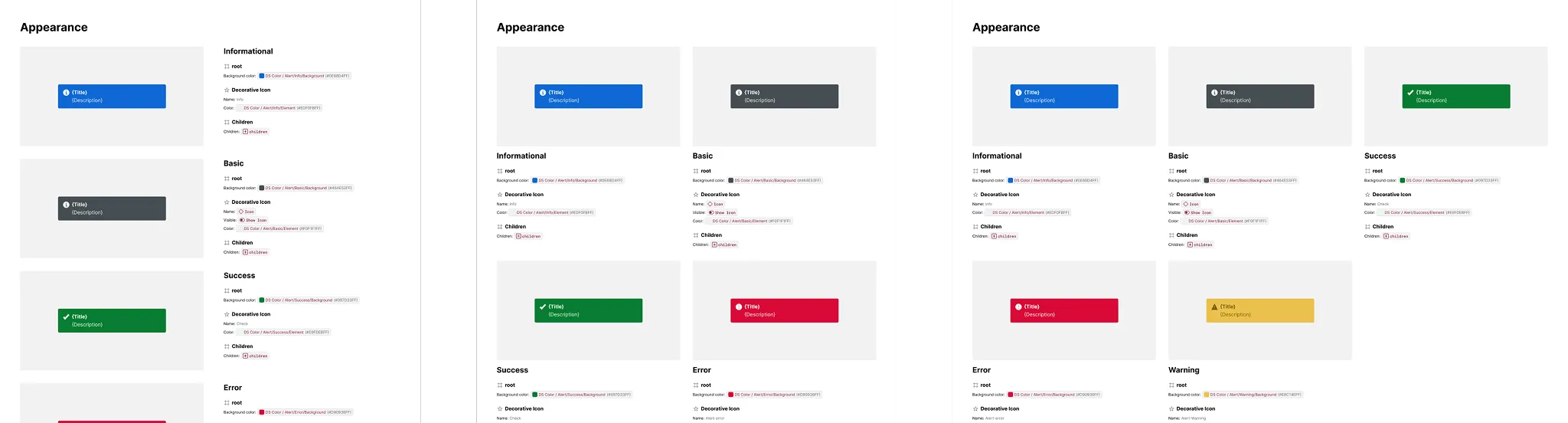Click the green Success alert preview in the left panel
Screen dimensions: 1568x423
click(x=112, y=320)
